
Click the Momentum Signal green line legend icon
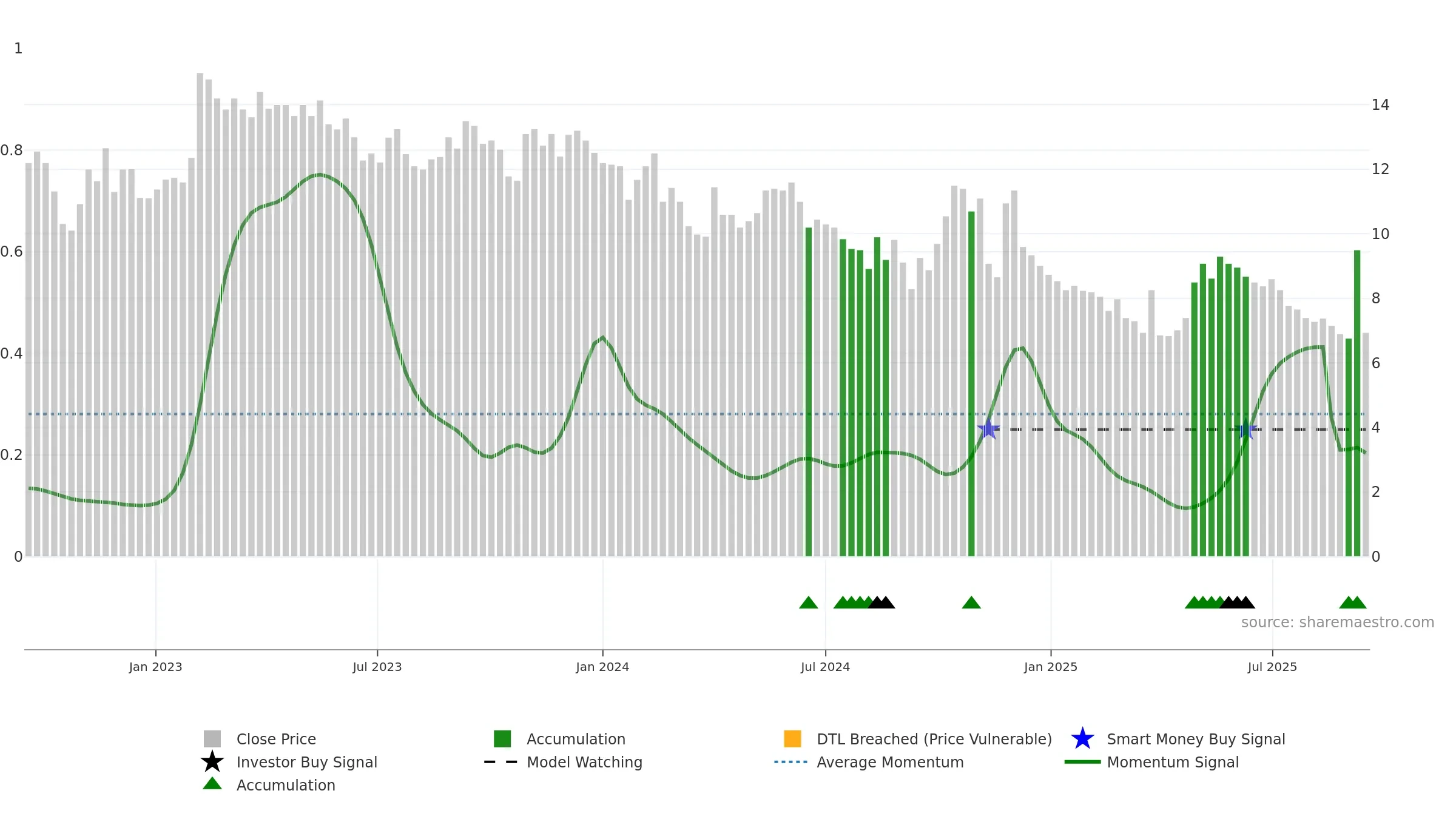tap(1082, 762)
